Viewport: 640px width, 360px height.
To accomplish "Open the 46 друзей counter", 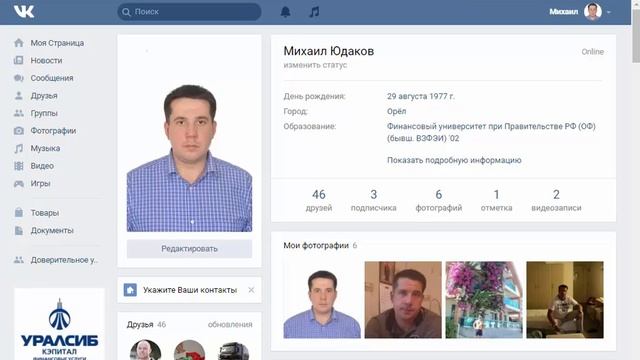I will (319, 200).
